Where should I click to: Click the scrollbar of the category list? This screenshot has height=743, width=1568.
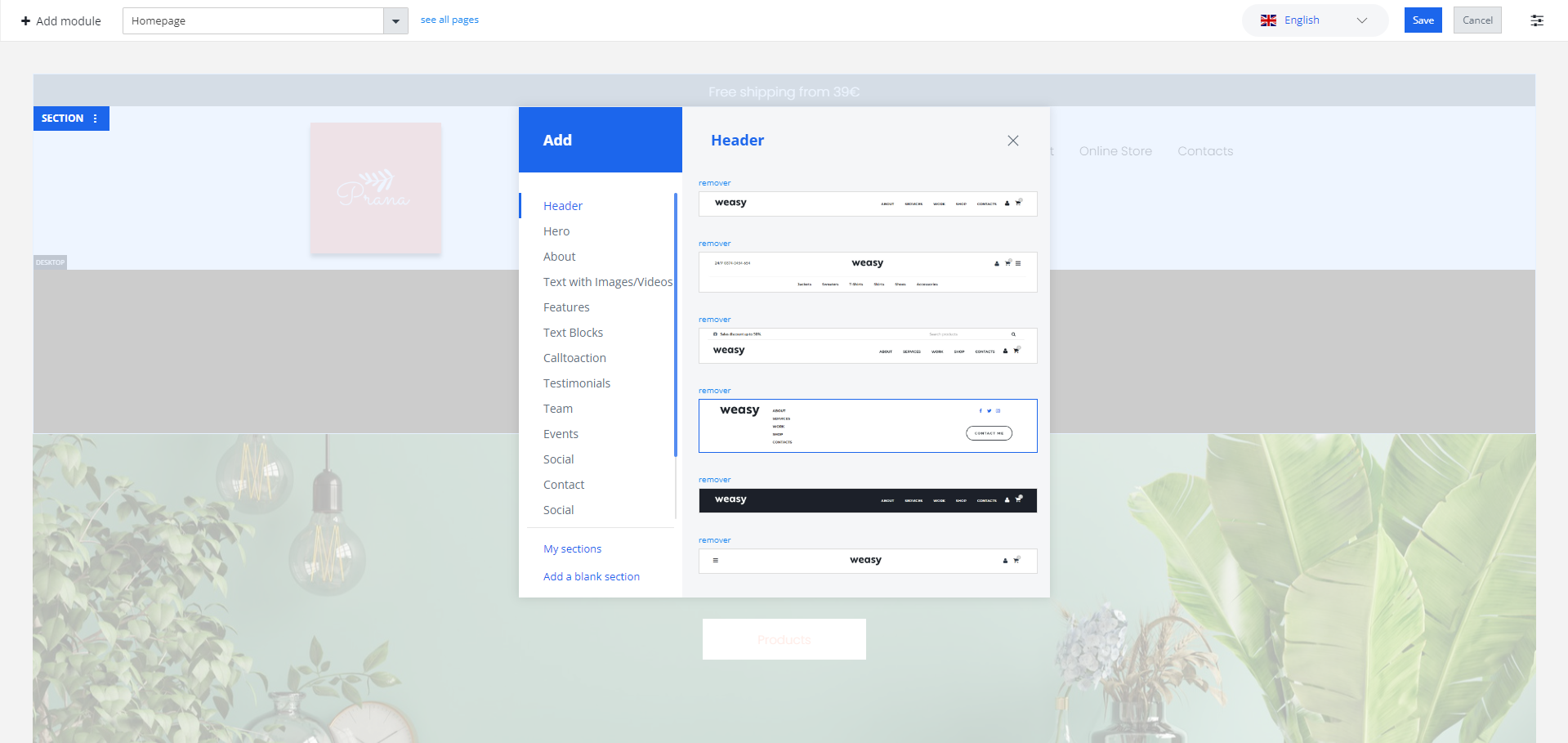coord(676,325)
